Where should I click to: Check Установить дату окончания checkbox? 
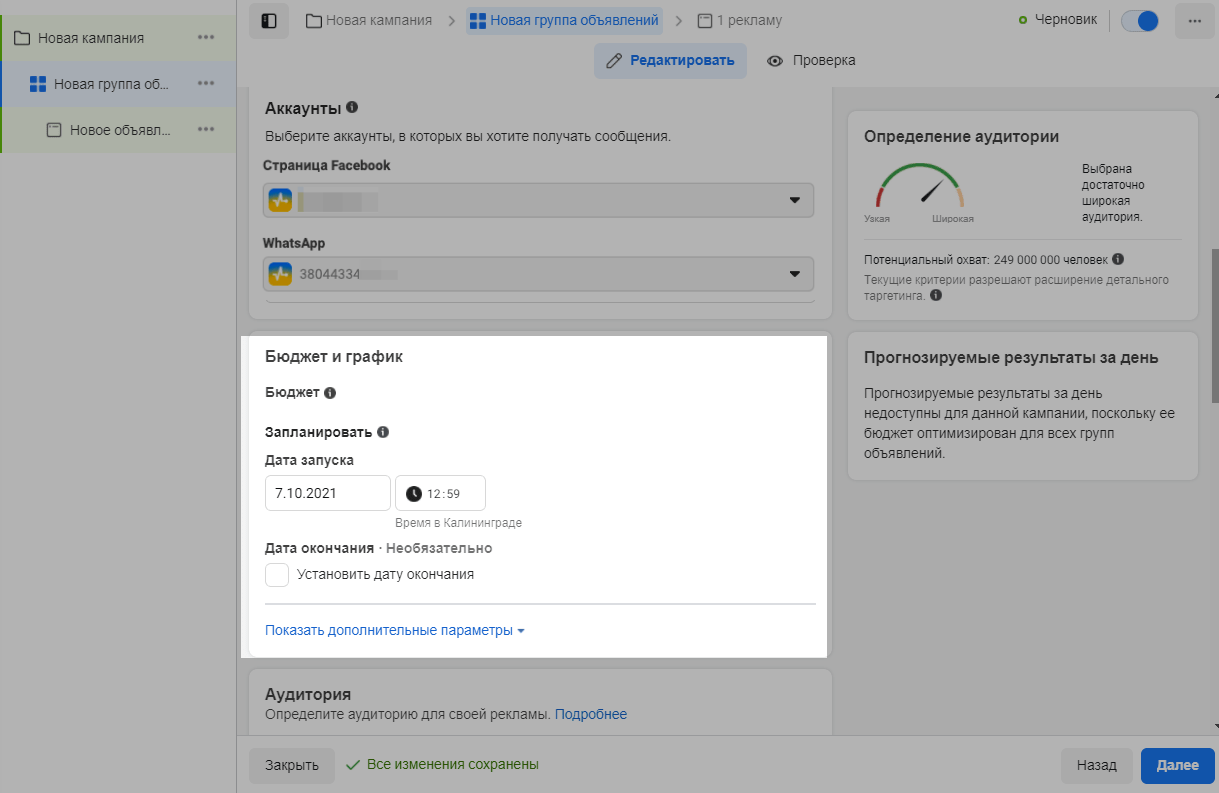click(277, 575)
